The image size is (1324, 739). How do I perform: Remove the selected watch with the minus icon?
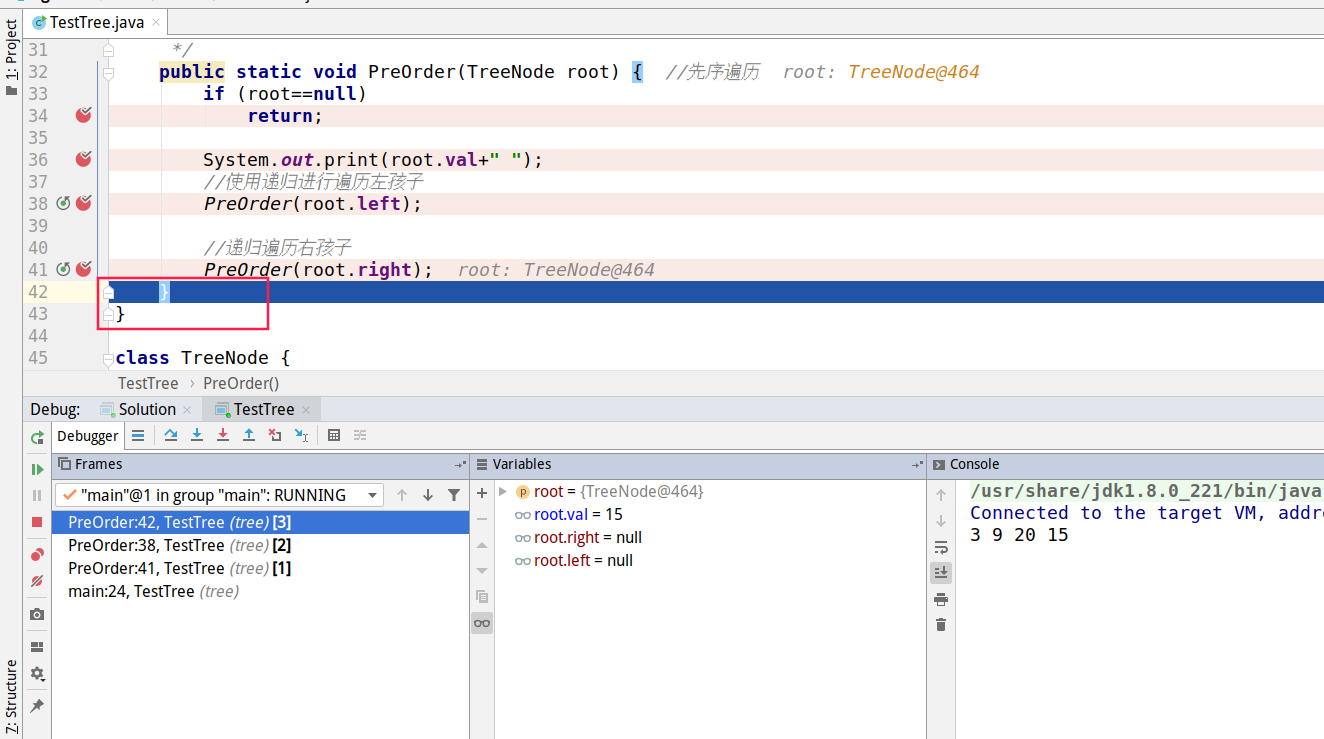482,519
